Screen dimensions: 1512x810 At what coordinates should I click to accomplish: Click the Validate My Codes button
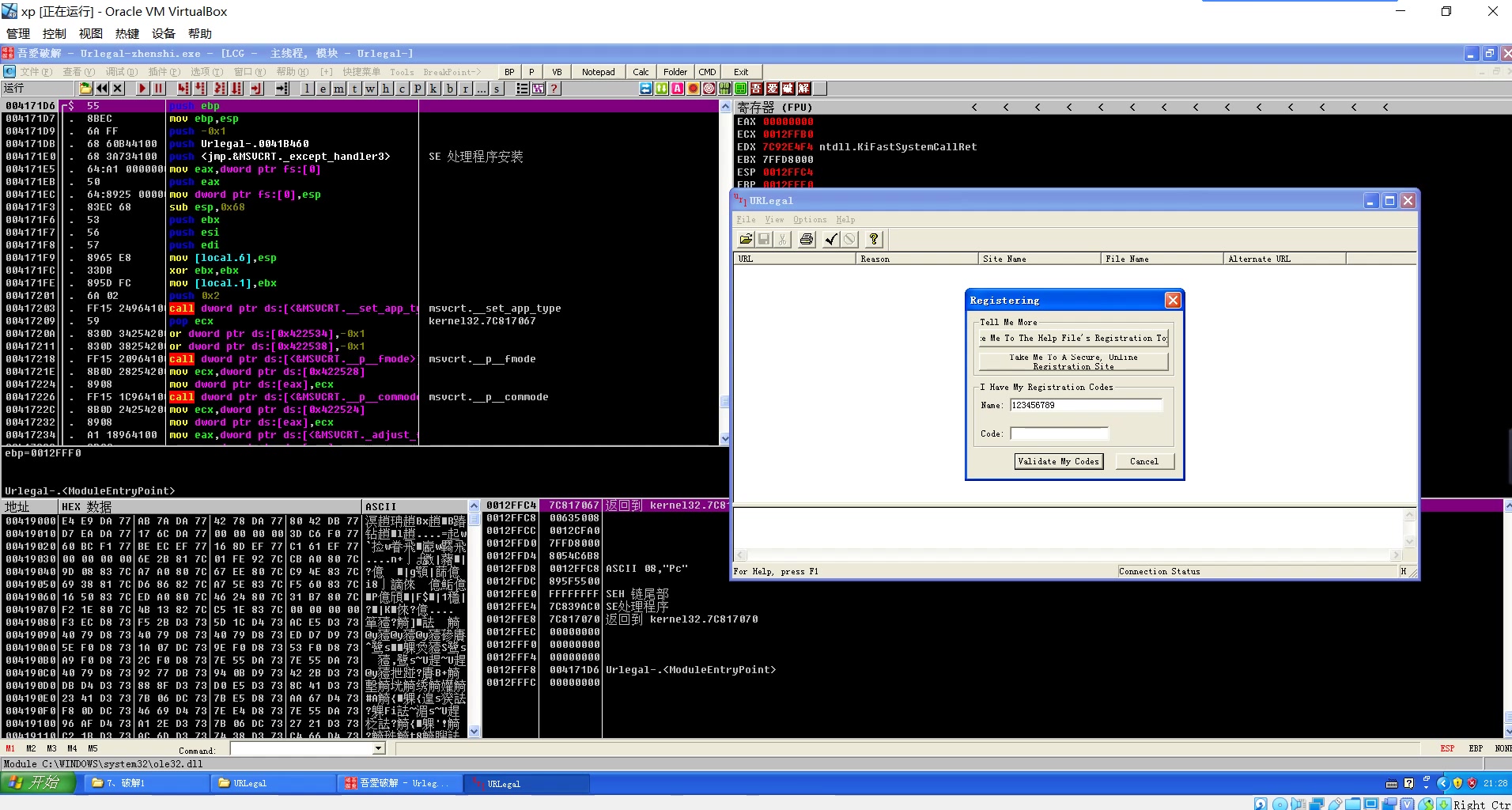tap(1058, 461)
